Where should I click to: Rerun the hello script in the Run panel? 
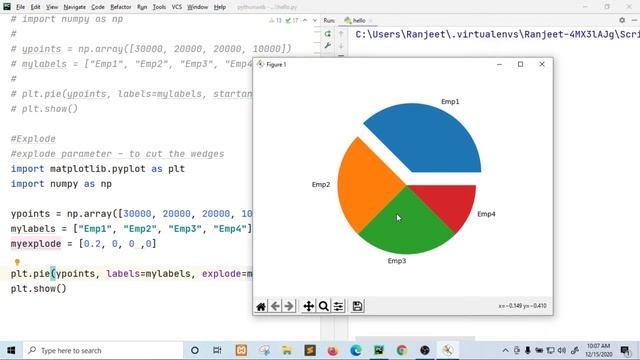point(328,34)
